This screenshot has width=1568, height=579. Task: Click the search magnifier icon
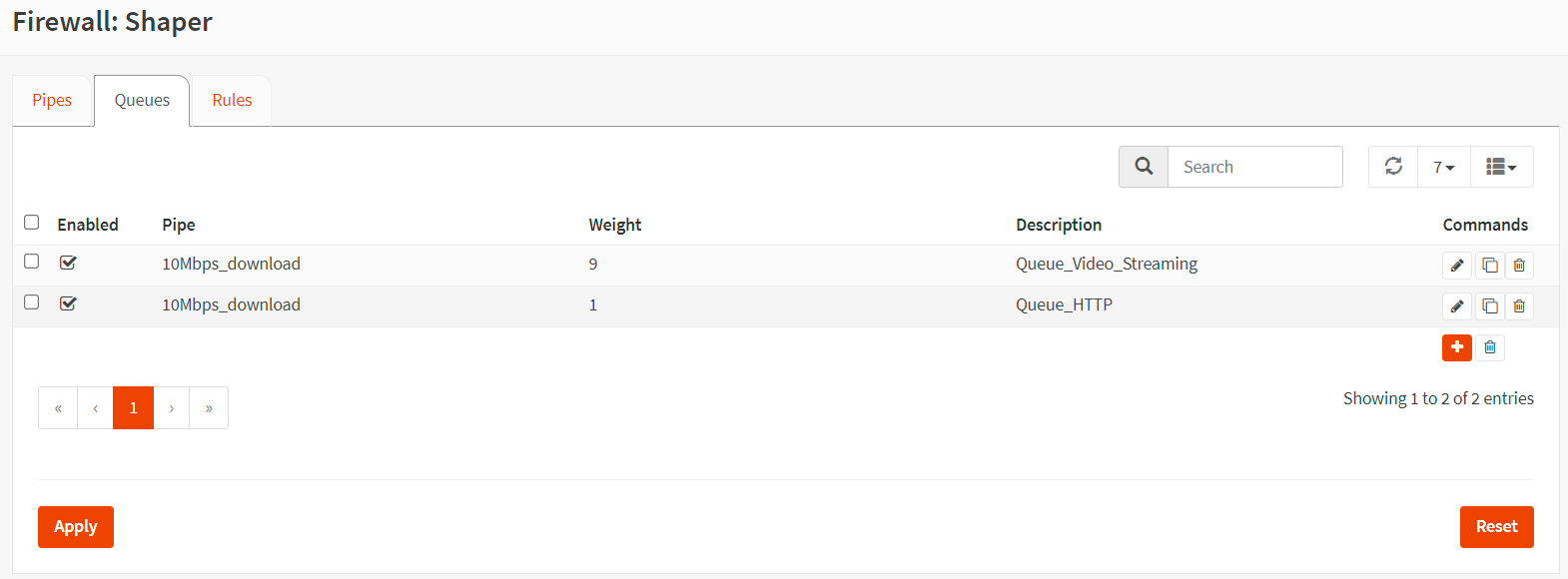click(1144, 167)
